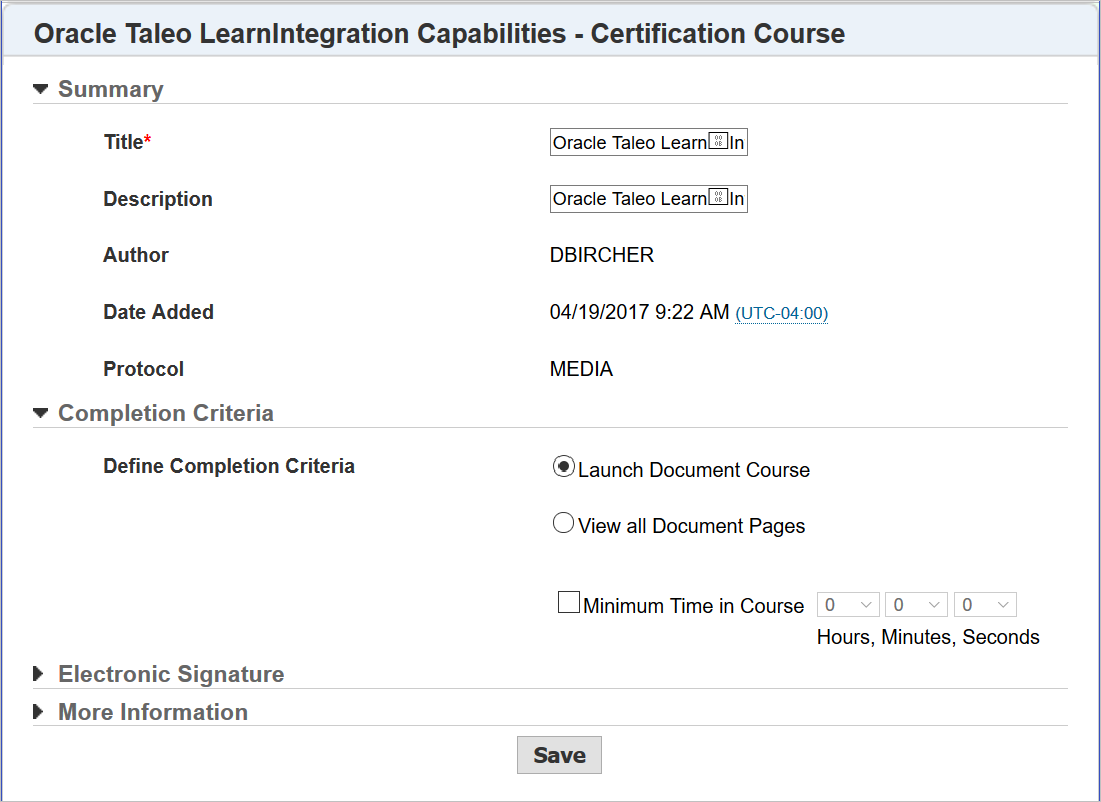Click the Summary section heading
The width and height of the screenshot is (1101, 802).
coord(110,89)
